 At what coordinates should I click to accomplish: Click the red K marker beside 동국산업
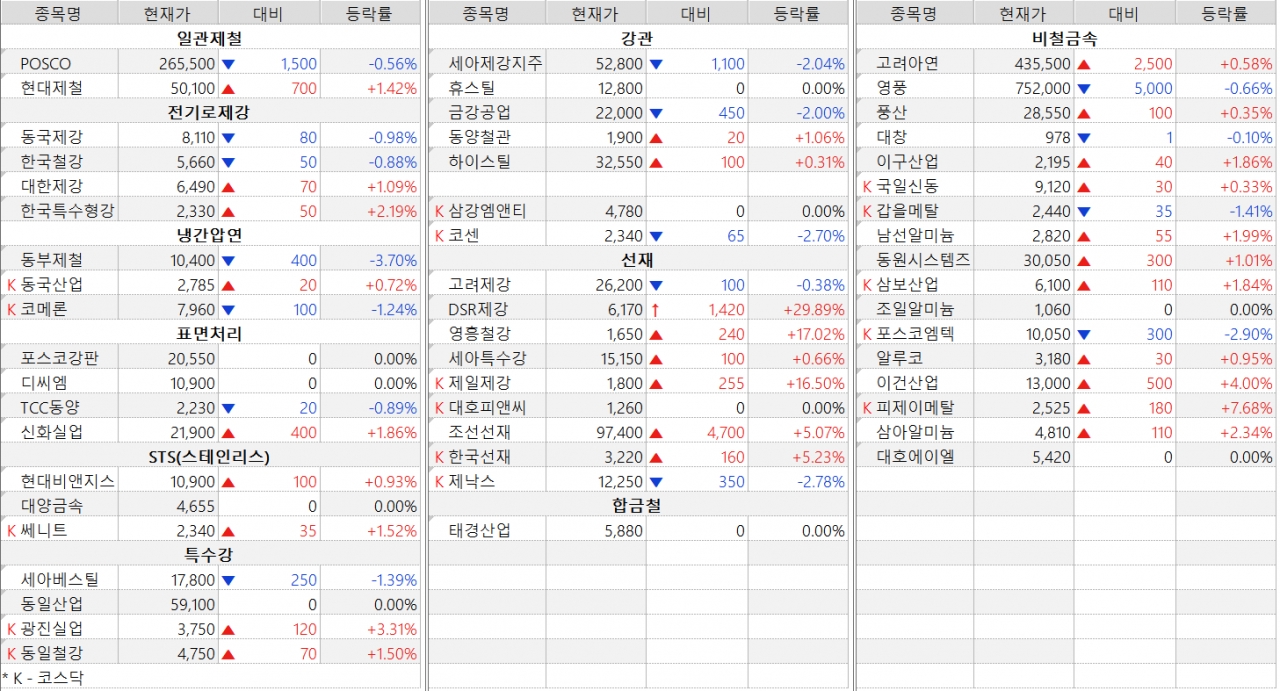coord(11,285)
